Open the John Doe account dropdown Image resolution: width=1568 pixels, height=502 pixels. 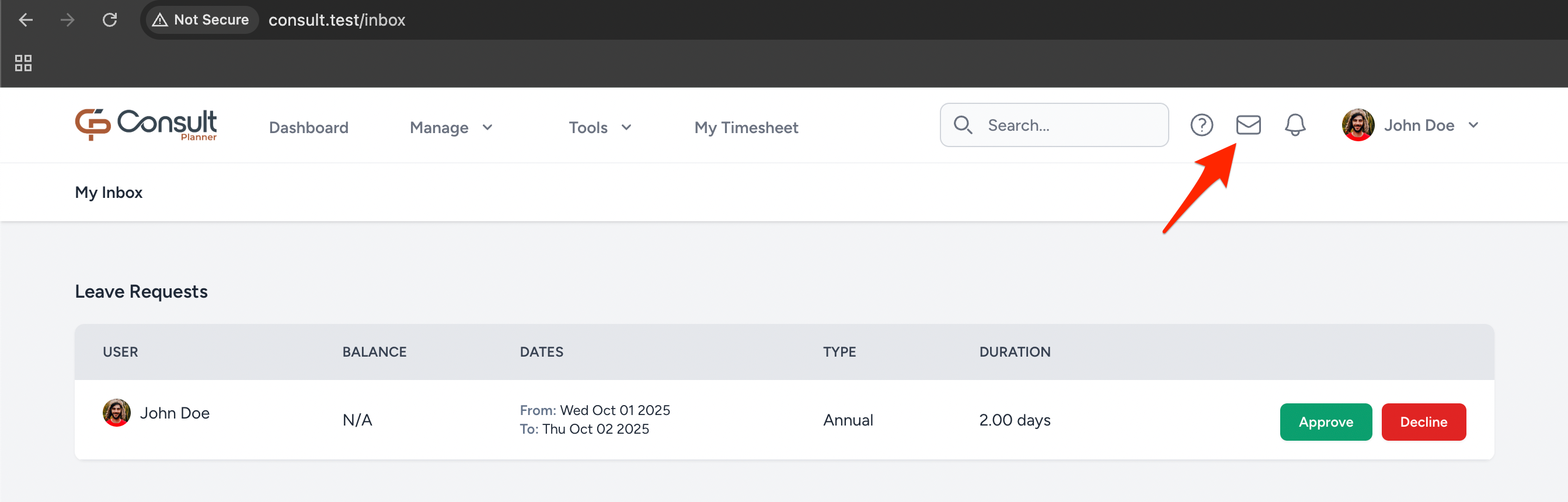1410,125
